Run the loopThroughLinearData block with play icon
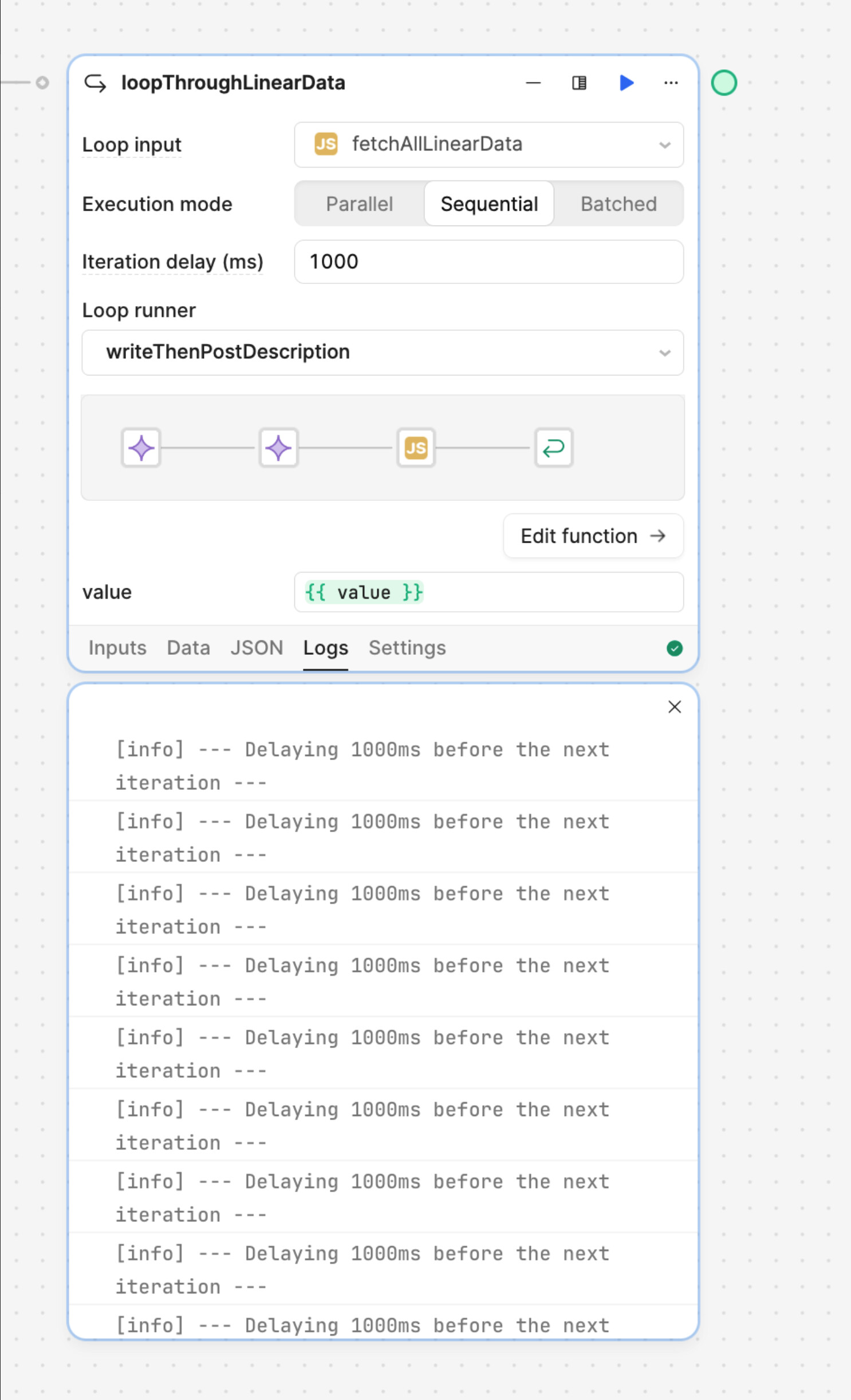 [627, 83]
